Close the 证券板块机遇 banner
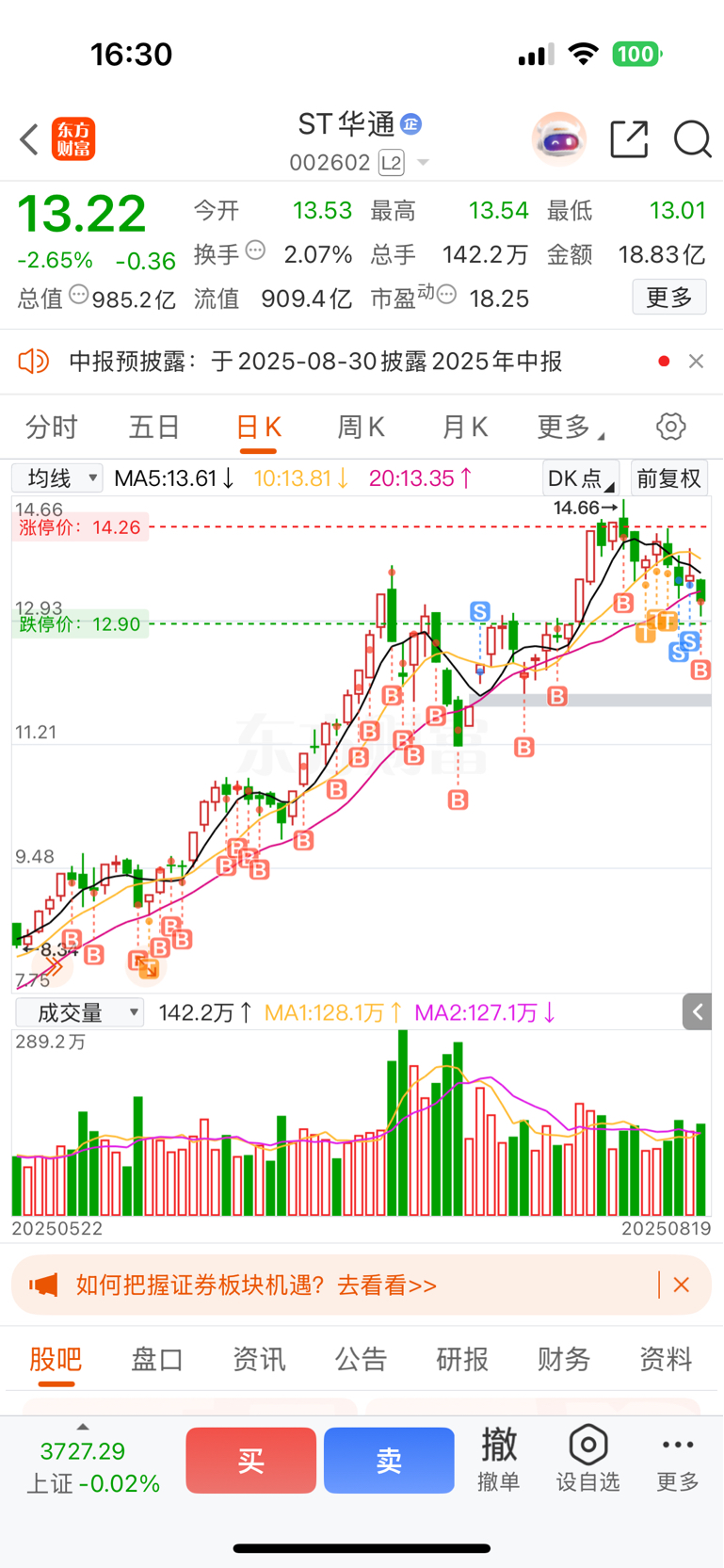 tap(682, 1285)
